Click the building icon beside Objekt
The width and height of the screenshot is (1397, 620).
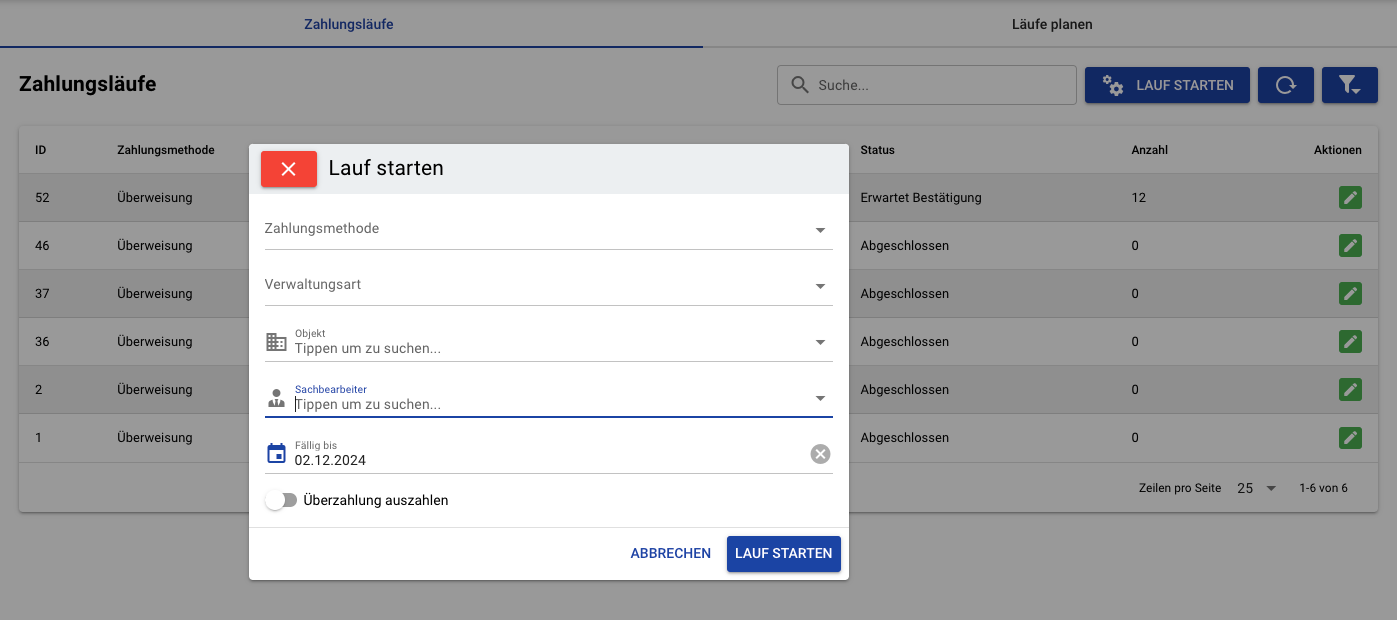[x=276, y=342]
